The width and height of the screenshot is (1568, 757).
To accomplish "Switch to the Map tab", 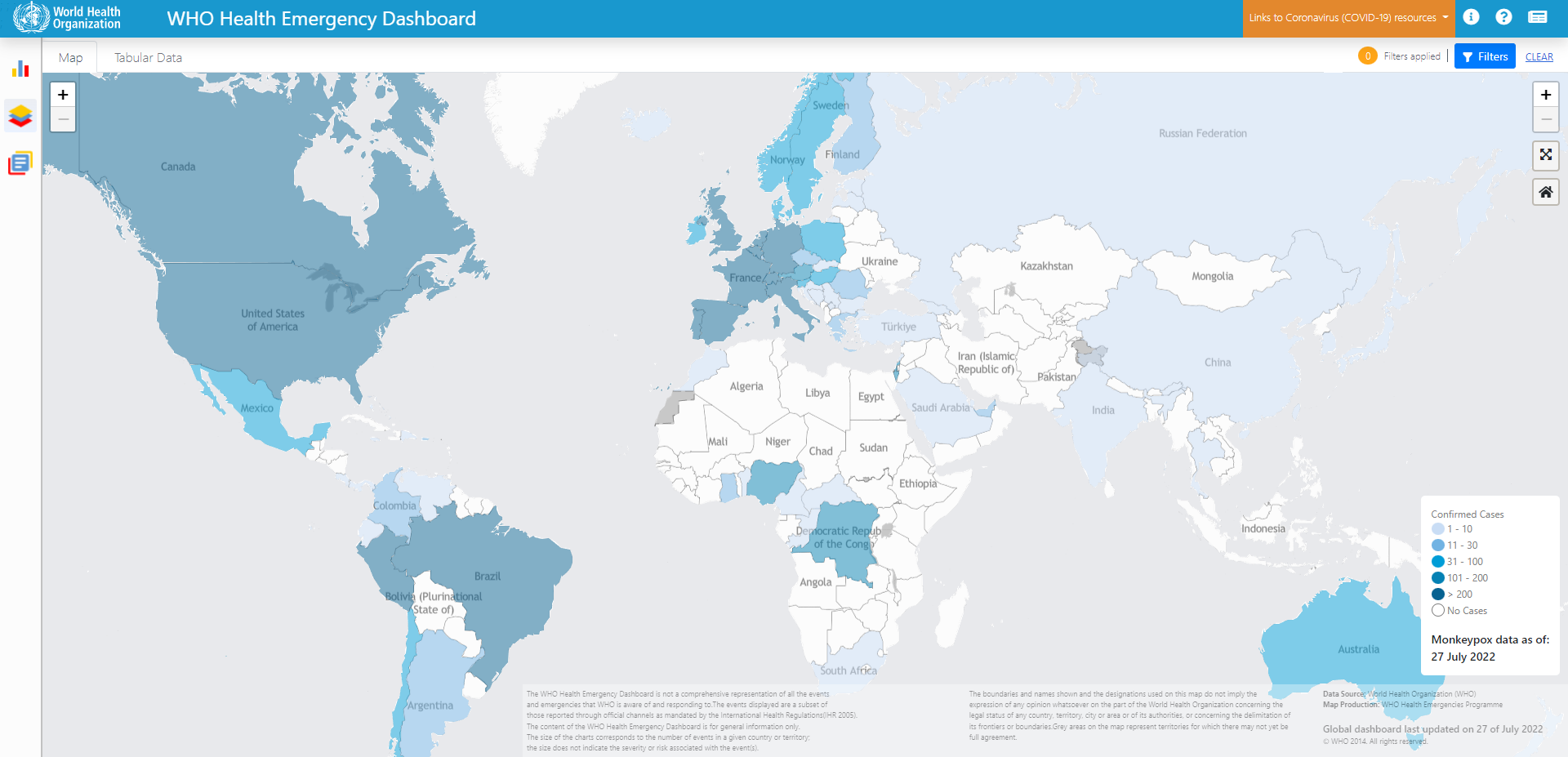I will click(x=70, y=57).
